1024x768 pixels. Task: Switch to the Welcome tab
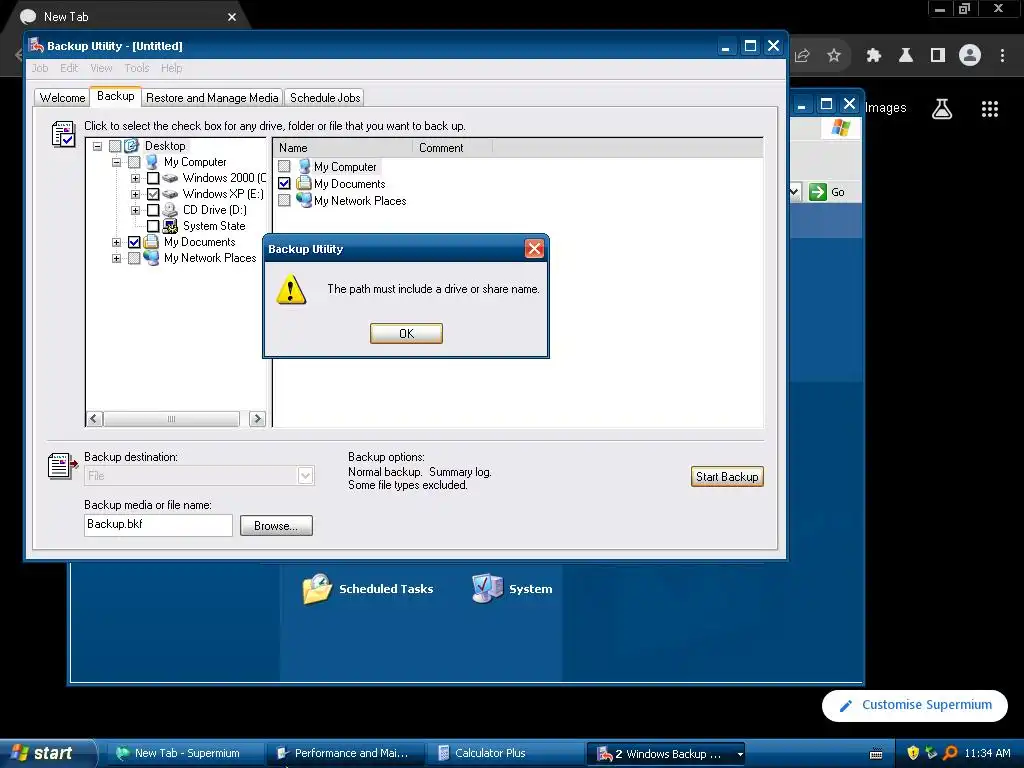pos(62,98)
